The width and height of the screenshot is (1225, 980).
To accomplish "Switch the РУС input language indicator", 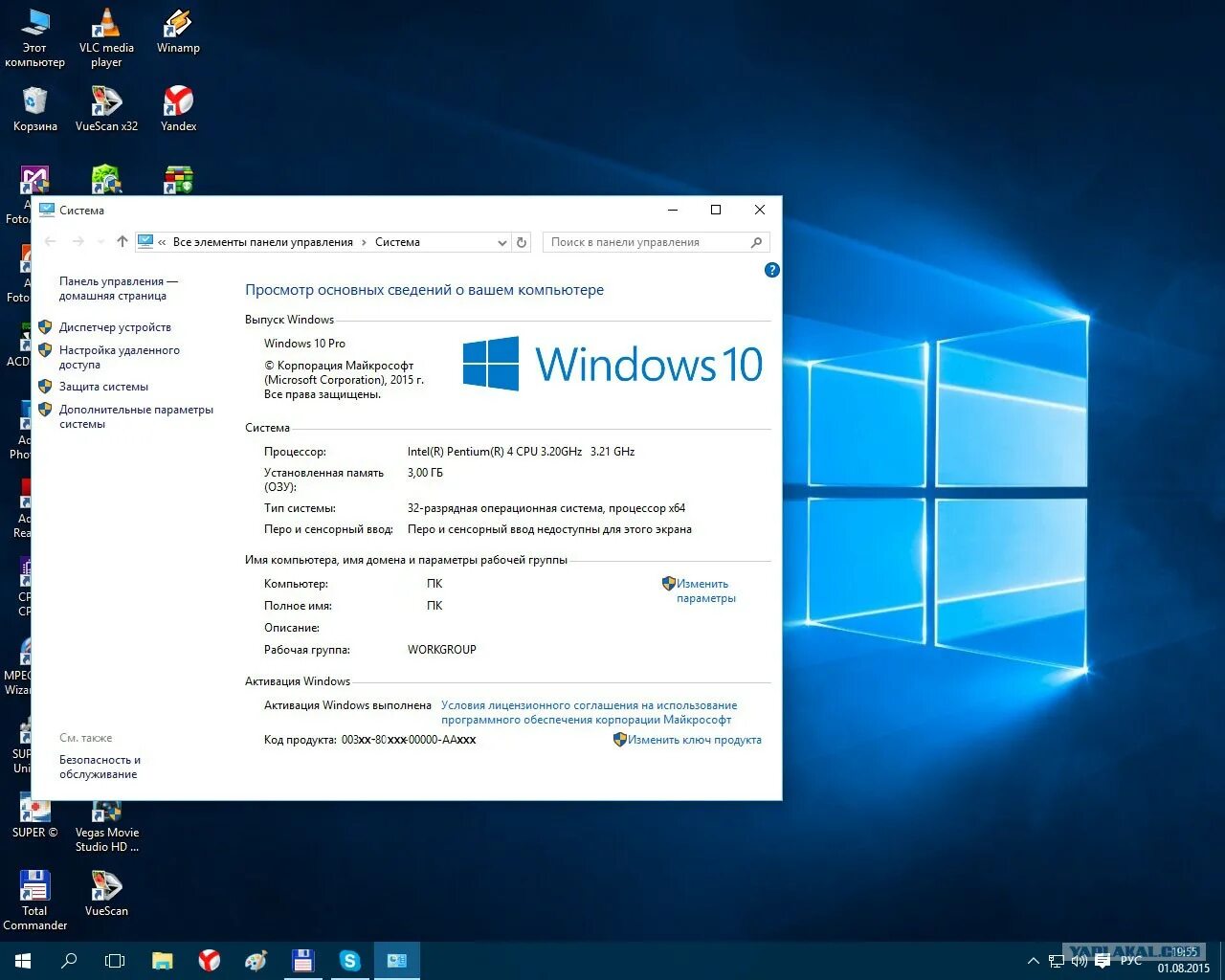I will coord(1131,960).
